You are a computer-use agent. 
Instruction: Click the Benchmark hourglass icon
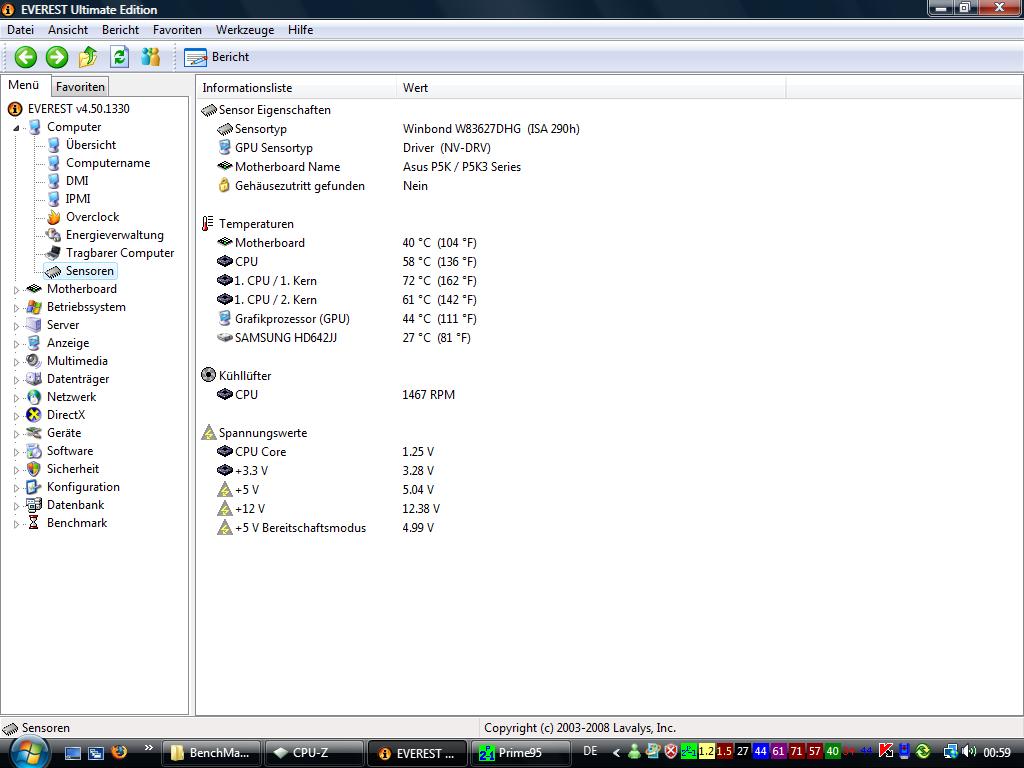[x=34, y=523]
